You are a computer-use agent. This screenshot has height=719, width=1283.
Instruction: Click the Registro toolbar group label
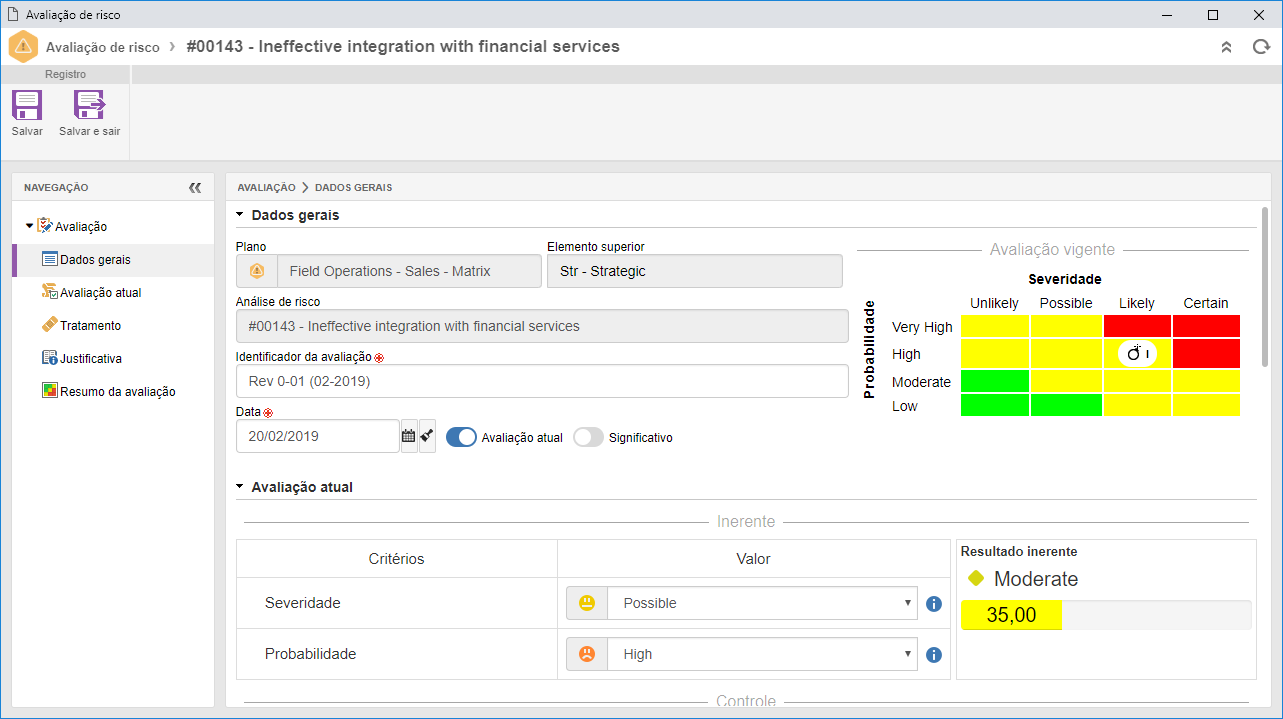[66, 74]
